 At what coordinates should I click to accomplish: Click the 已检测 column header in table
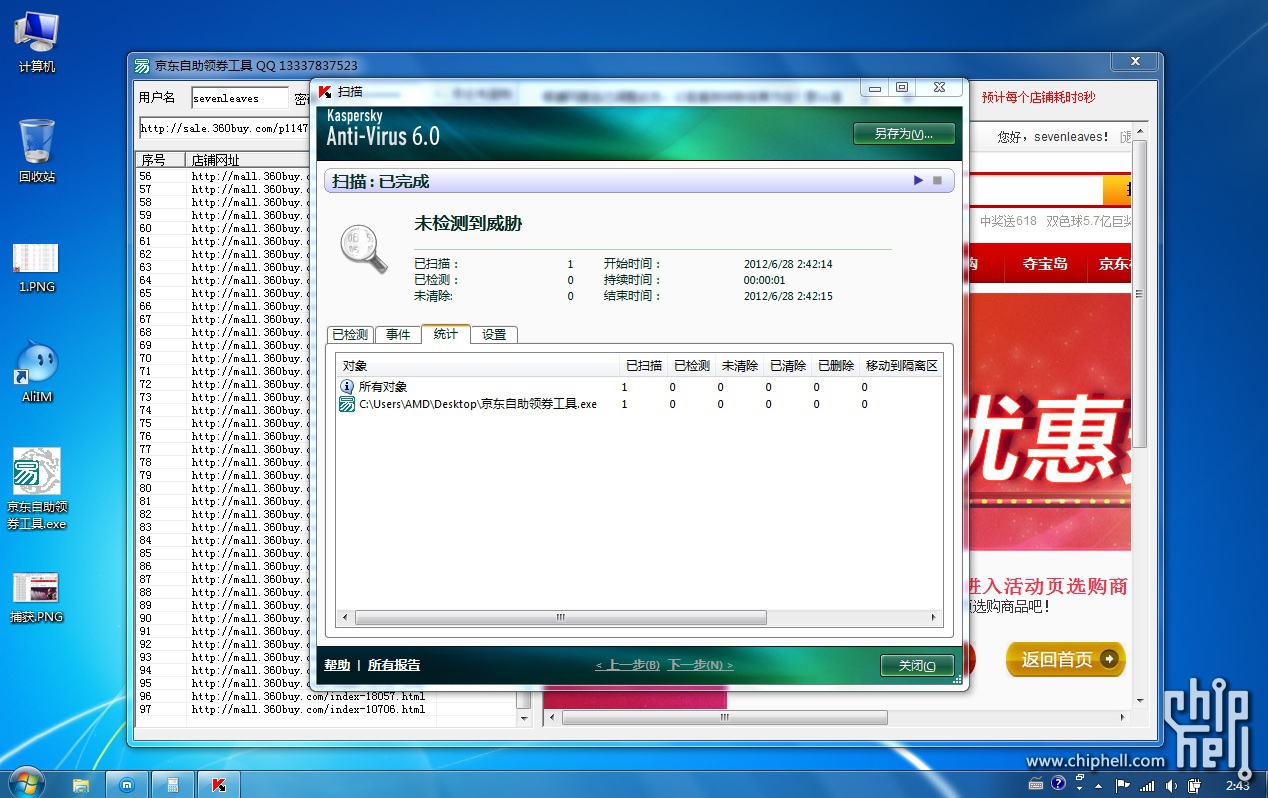[691, 365]
